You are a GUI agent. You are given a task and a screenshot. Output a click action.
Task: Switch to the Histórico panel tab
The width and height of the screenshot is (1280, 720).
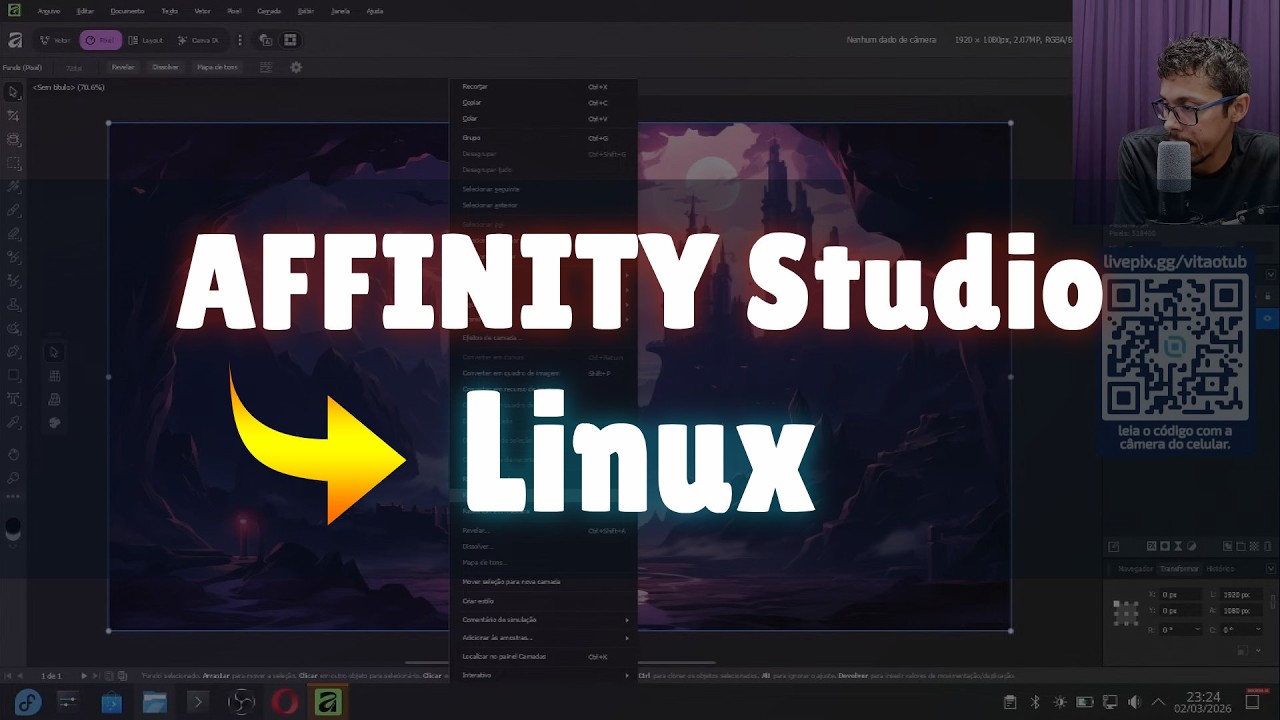(x=1220, y=569)
